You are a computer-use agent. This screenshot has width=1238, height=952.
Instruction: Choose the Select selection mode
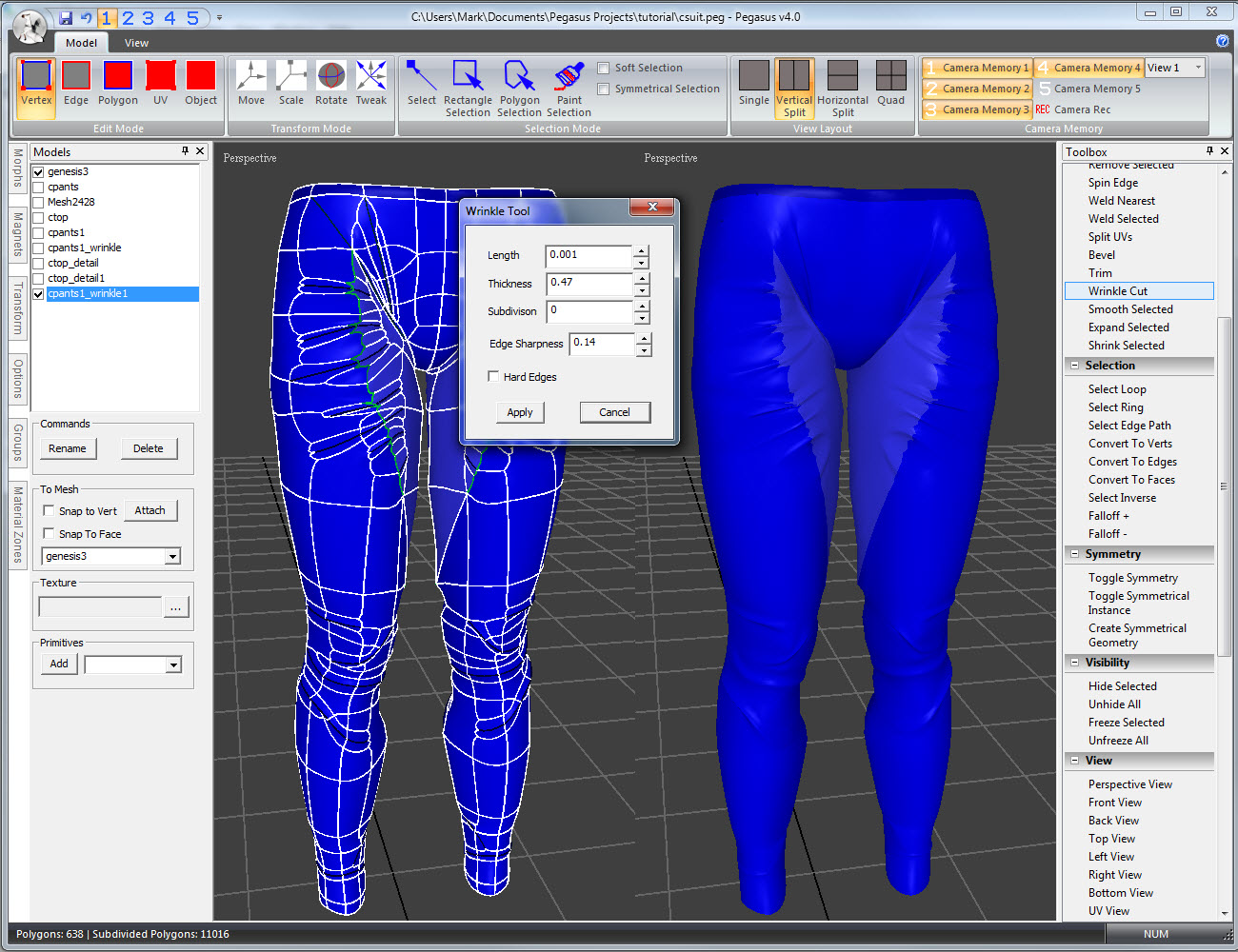pyautogui.click(x=421, y=83)
